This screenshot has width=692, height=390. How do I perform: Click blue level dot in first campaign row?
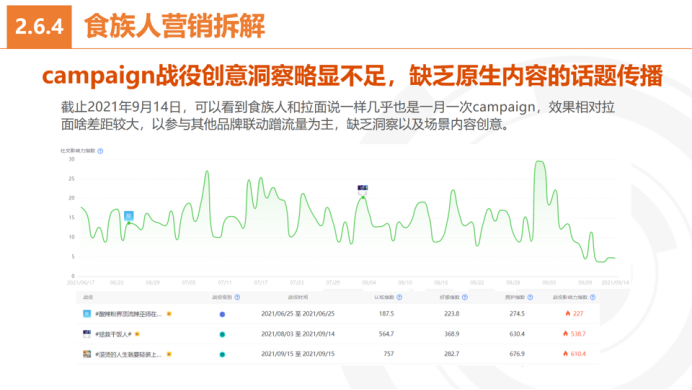click(x=222, y=315)
